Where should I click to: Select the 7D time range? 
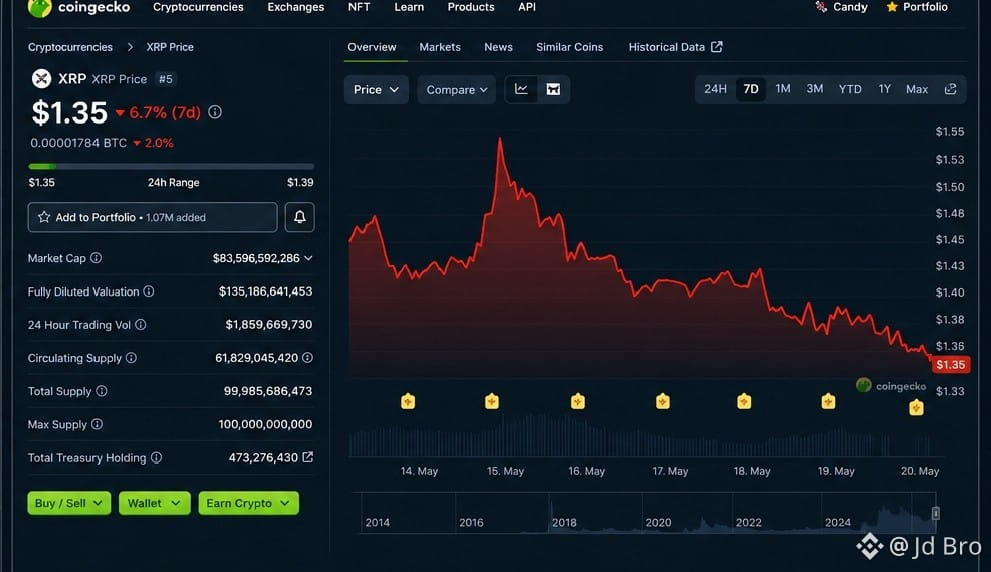coord(751,89)
